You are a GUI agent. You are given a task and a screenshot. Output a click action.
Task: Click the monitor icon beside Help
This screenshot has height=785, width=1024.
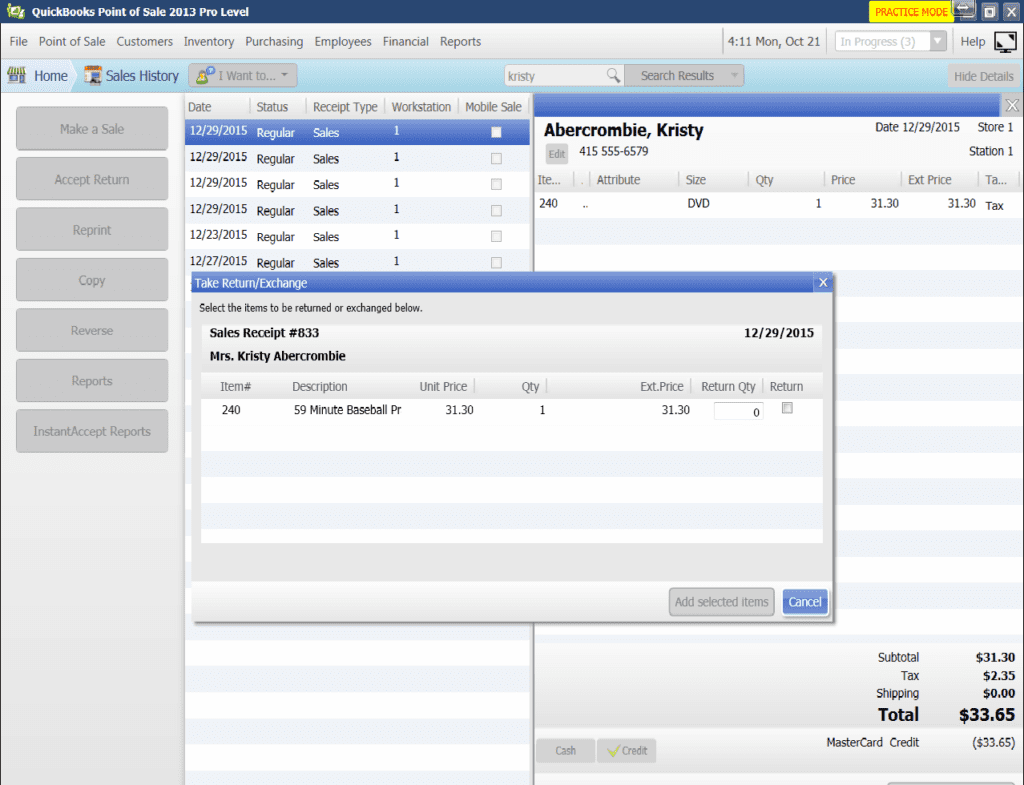coord(1004,42)
